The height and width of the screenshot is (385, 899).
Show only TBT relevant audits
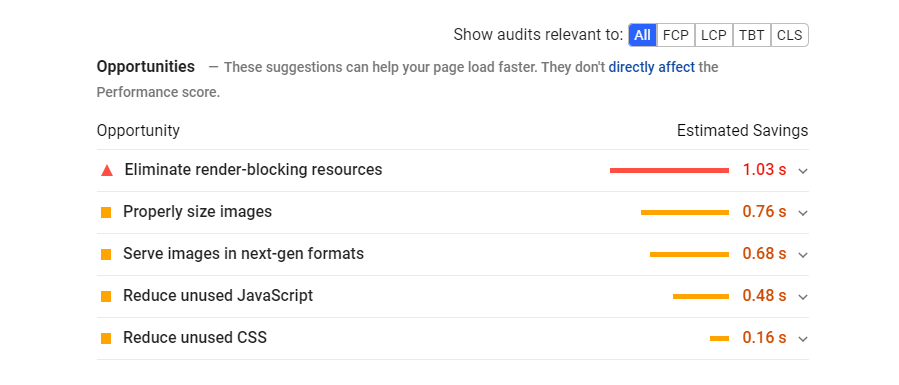752,35
